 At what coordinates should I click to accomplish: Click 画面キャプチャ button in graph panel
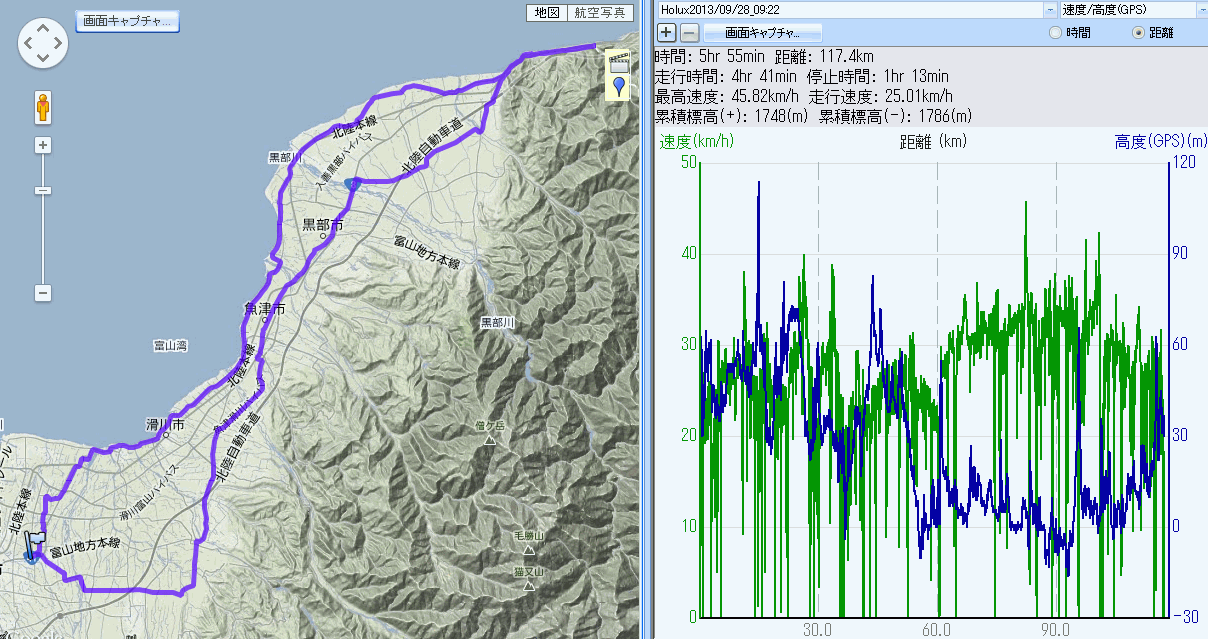point(763,32)
